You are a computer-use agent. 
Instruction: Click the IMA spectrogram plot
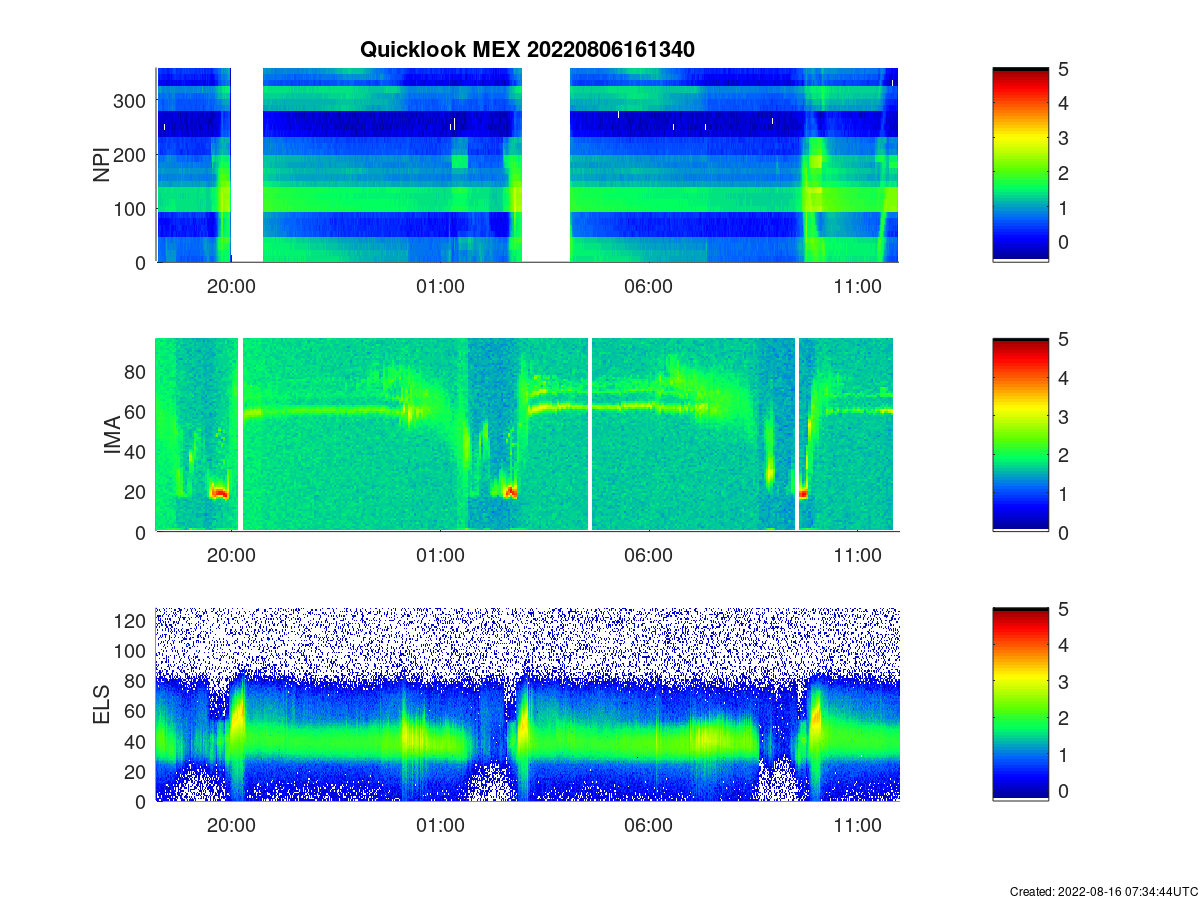(527, 435)
